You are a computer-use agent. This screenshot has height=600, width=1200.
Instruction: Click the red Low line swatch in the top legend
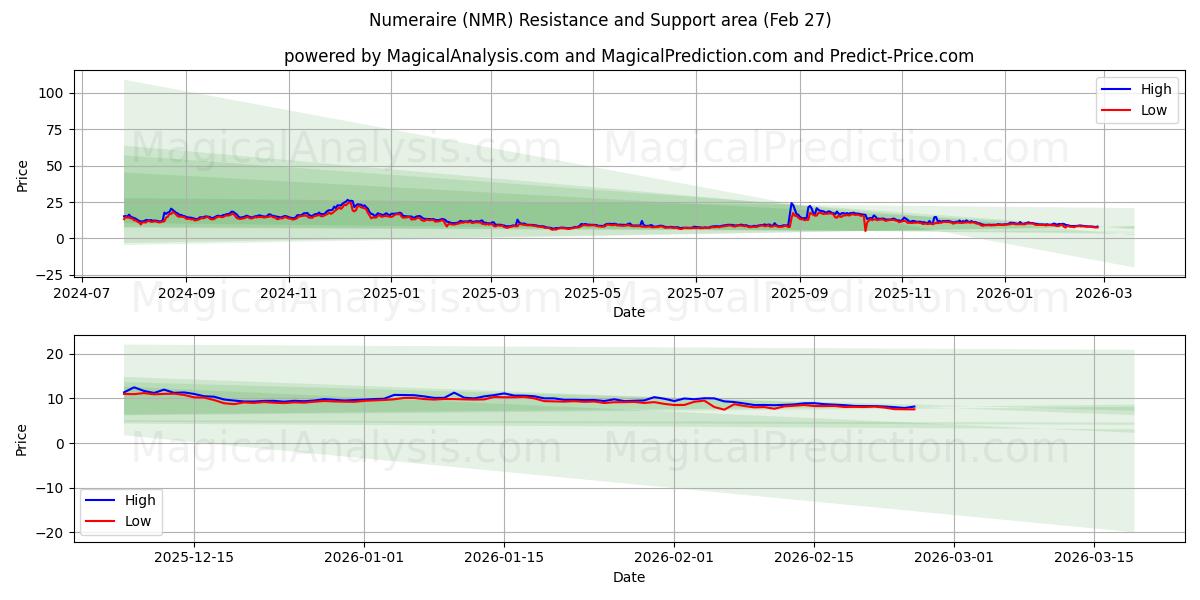(1117, 111)
